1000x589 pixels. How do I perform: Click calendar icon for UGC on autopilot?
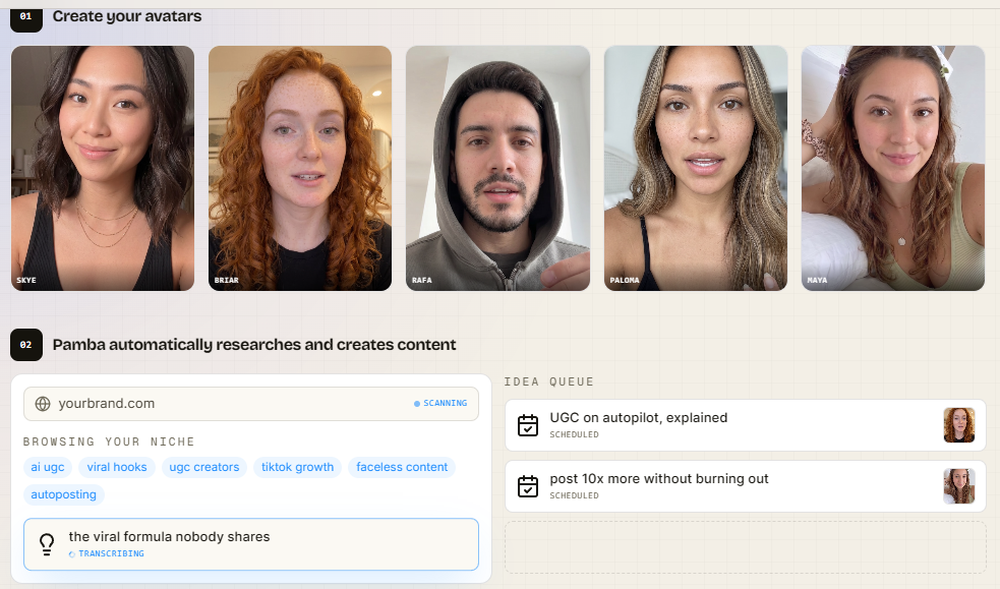click(x=527, y=425)
